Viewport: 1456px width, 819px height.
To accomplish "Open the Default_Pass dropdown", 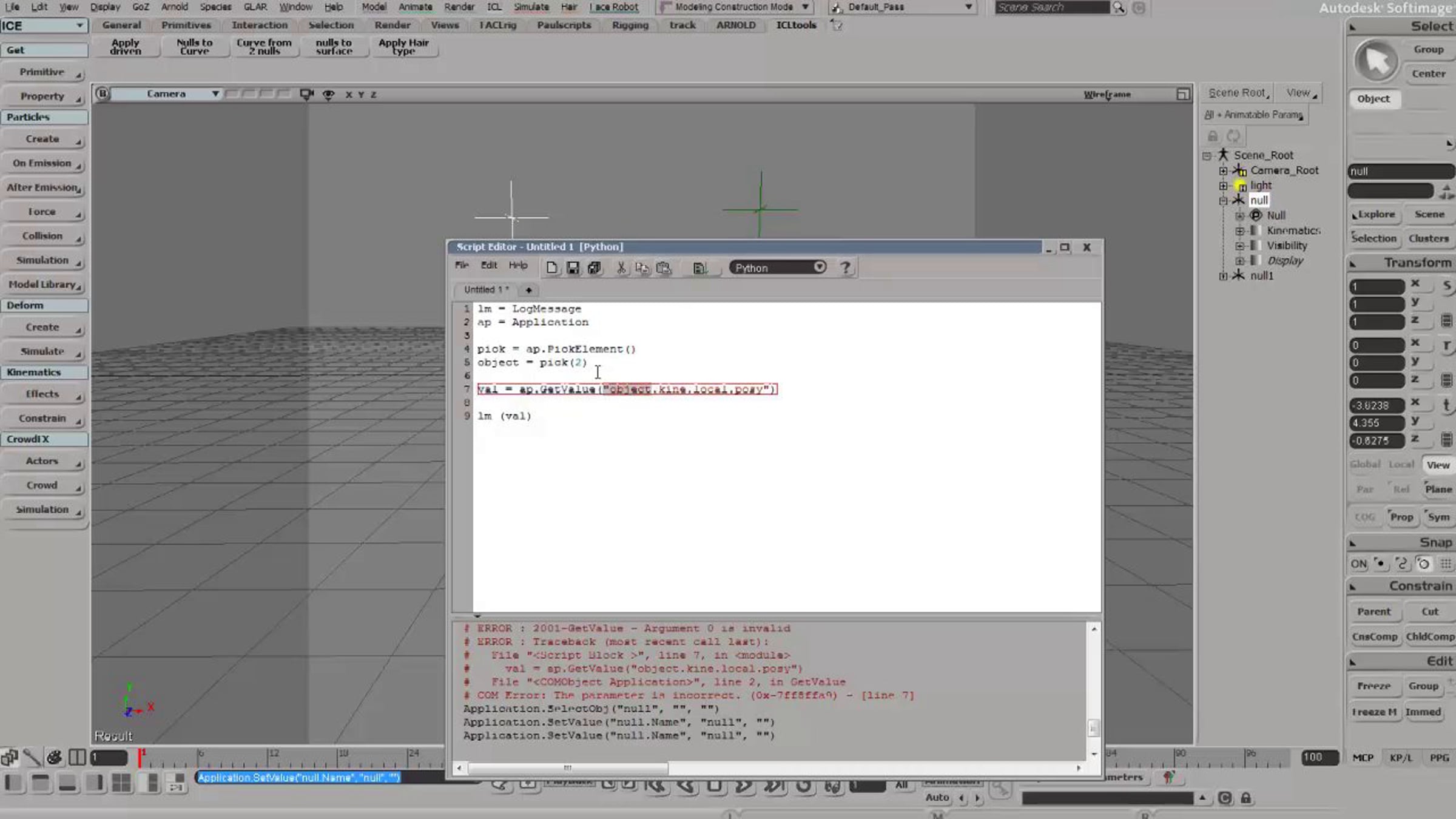I will pos(902,7).
